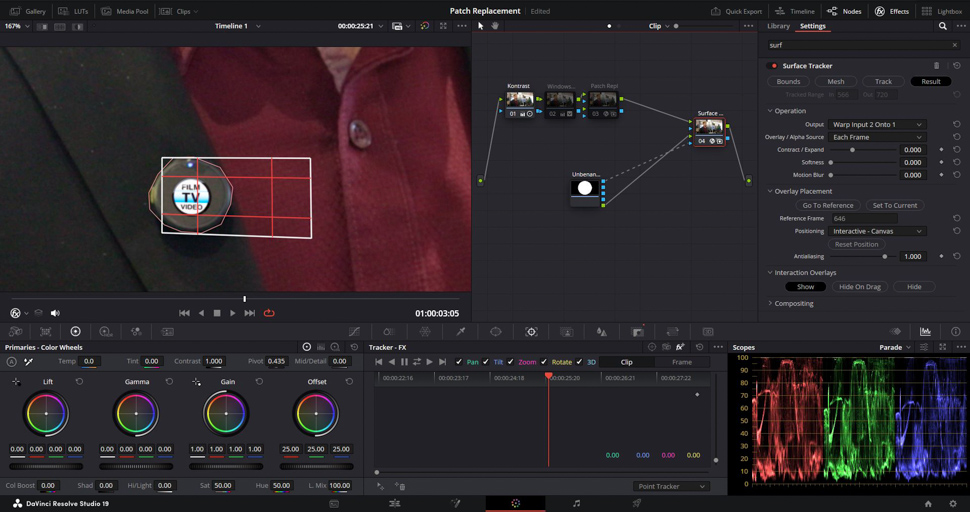Viewport: 970px width, 512px height.
Task: Toggle the Pan tracking checkbox
Action: [458, 362]
